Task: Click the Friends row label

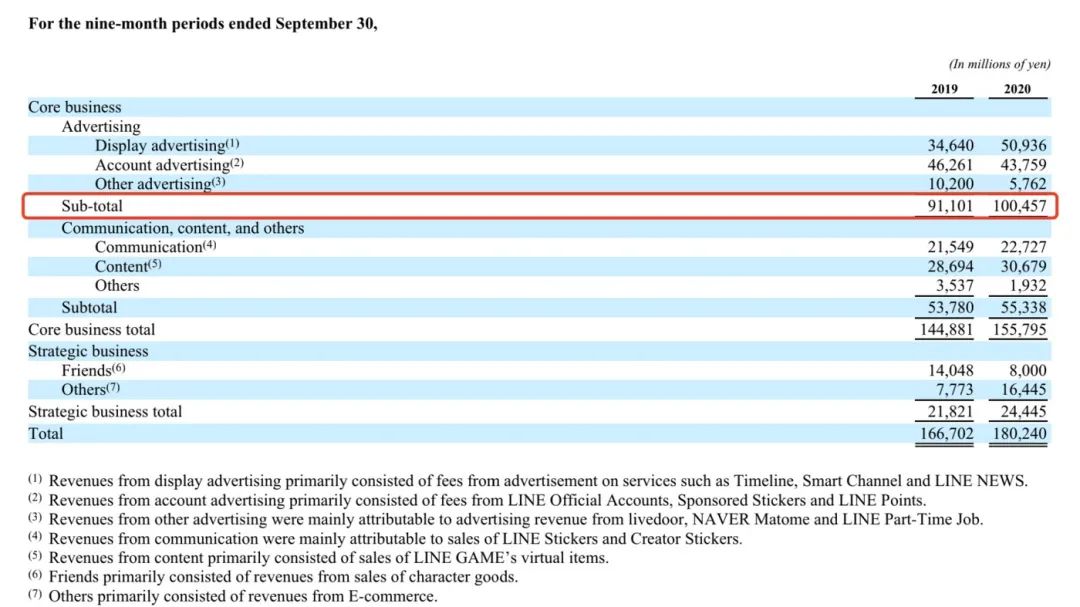Action: [93, 370]
